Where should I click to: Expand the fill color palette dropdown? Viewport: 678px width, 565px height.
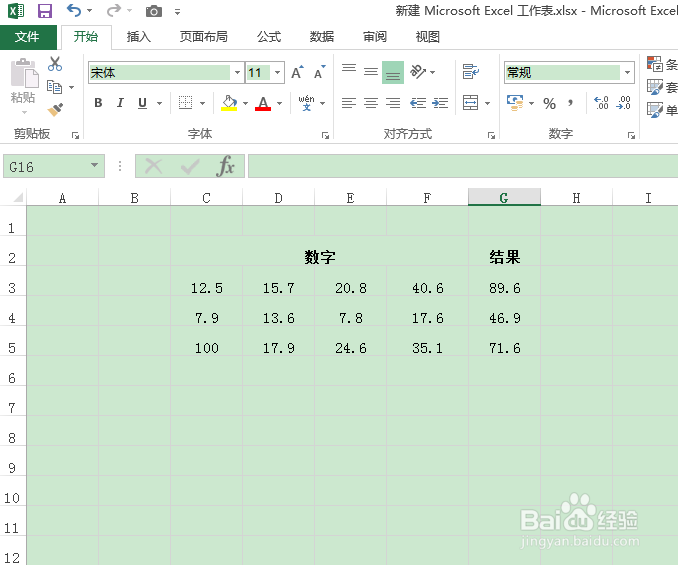[x=246, y=103]
